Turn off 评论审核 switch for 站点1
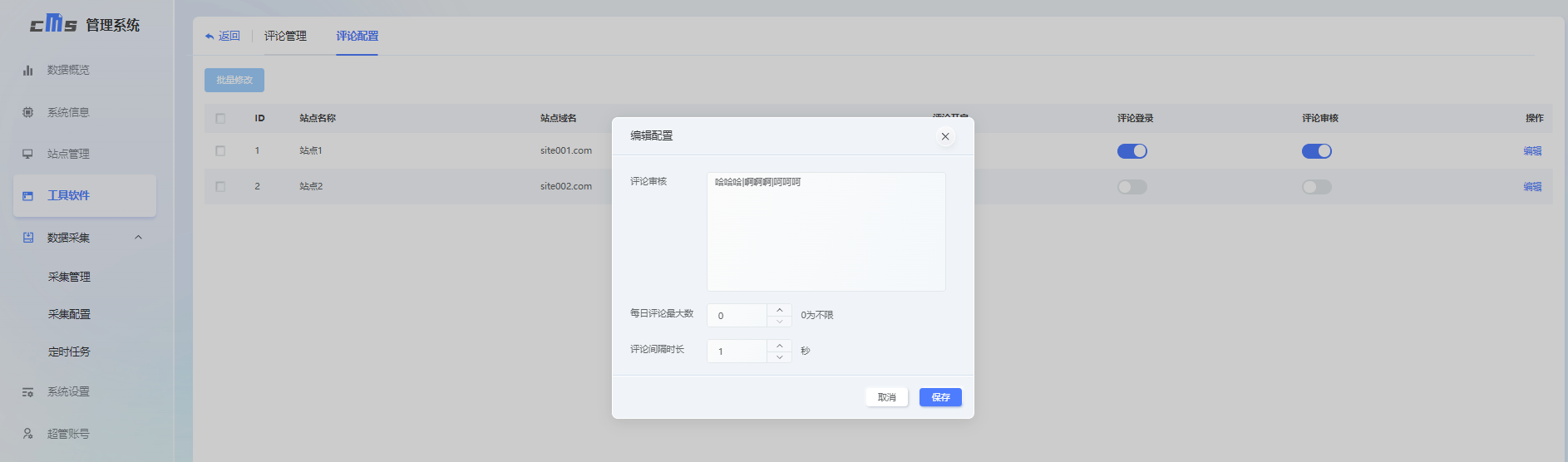This screenshot has width=1568, height=462. pos(1317,150)
